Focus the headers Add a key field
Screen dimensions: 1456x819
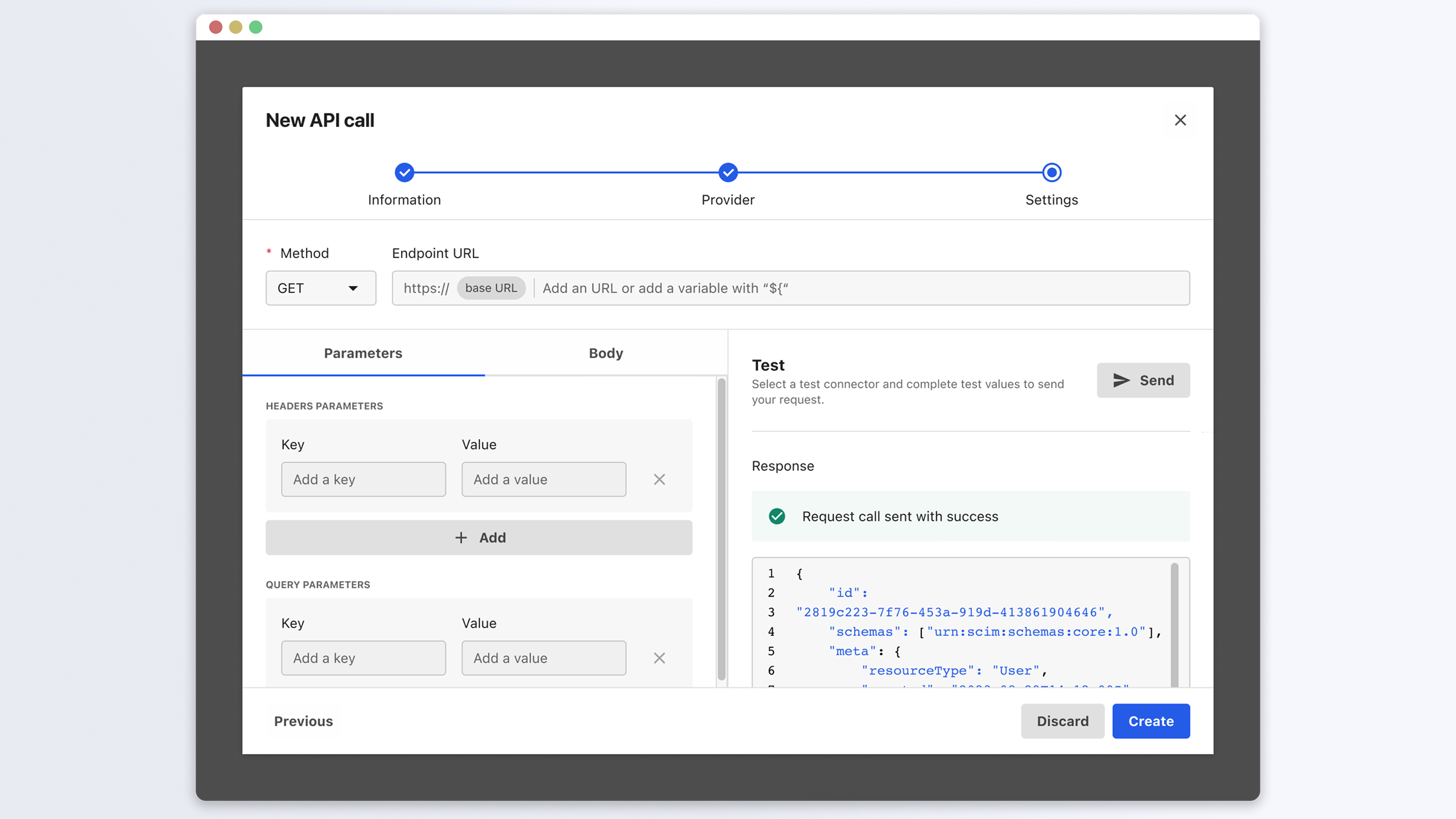click(363, 479)
